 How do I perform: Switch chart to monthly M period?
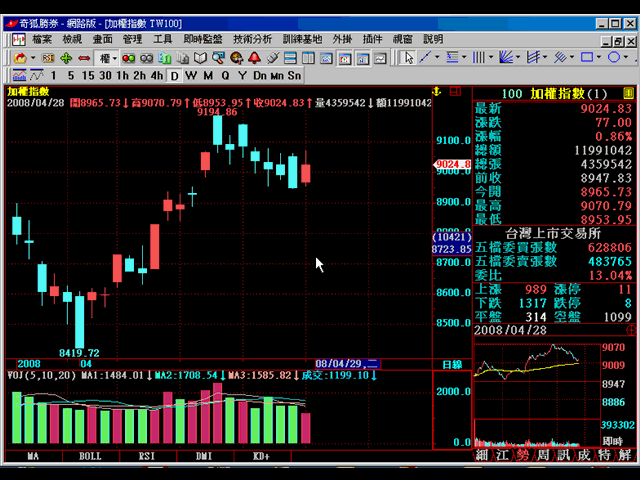pos(208,76)
